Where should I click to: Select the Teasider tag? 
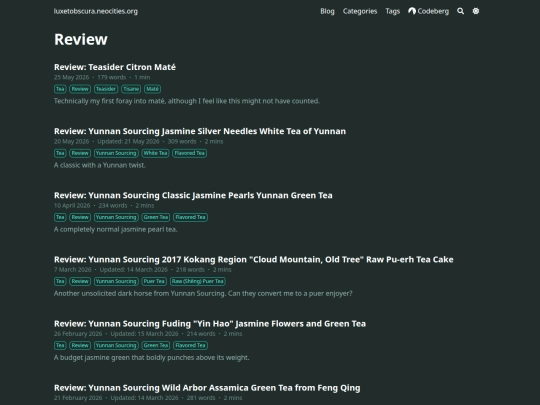click(106, 89)
